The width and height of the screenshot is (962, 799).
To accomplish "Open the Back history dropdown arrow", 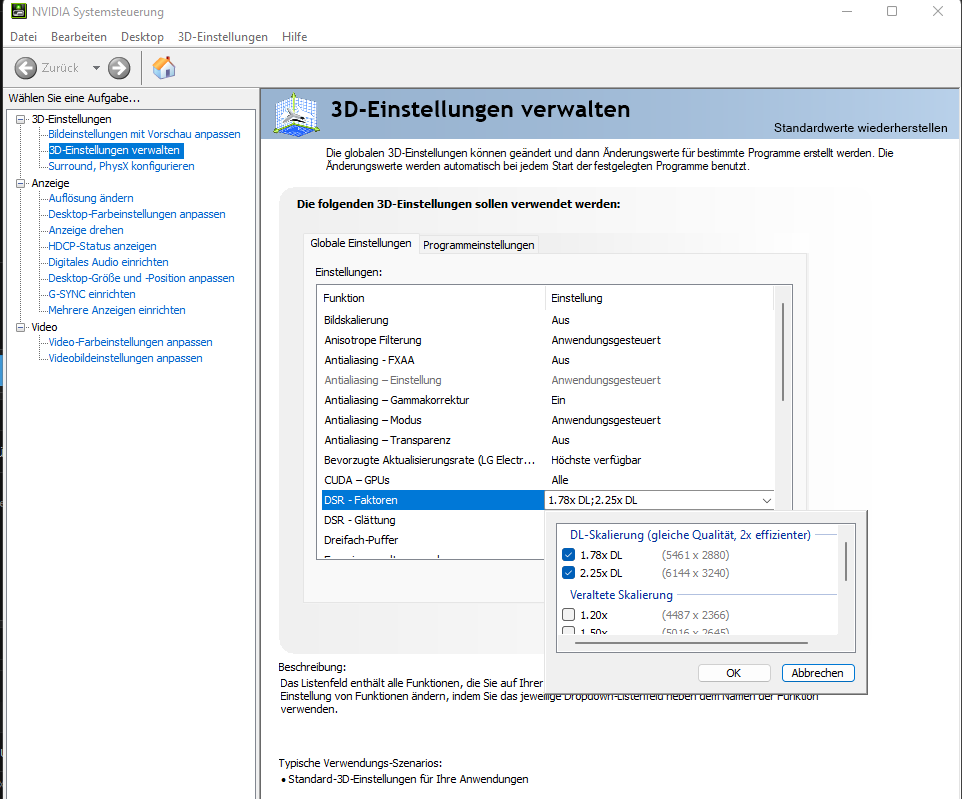I will (96, 68).
